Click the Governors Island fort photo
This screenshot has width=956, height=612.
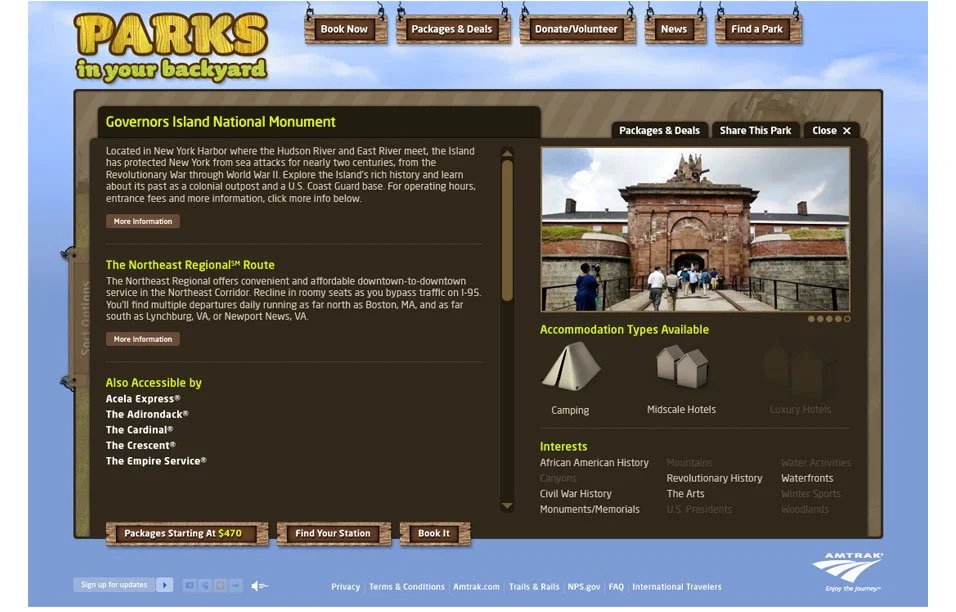696,229
